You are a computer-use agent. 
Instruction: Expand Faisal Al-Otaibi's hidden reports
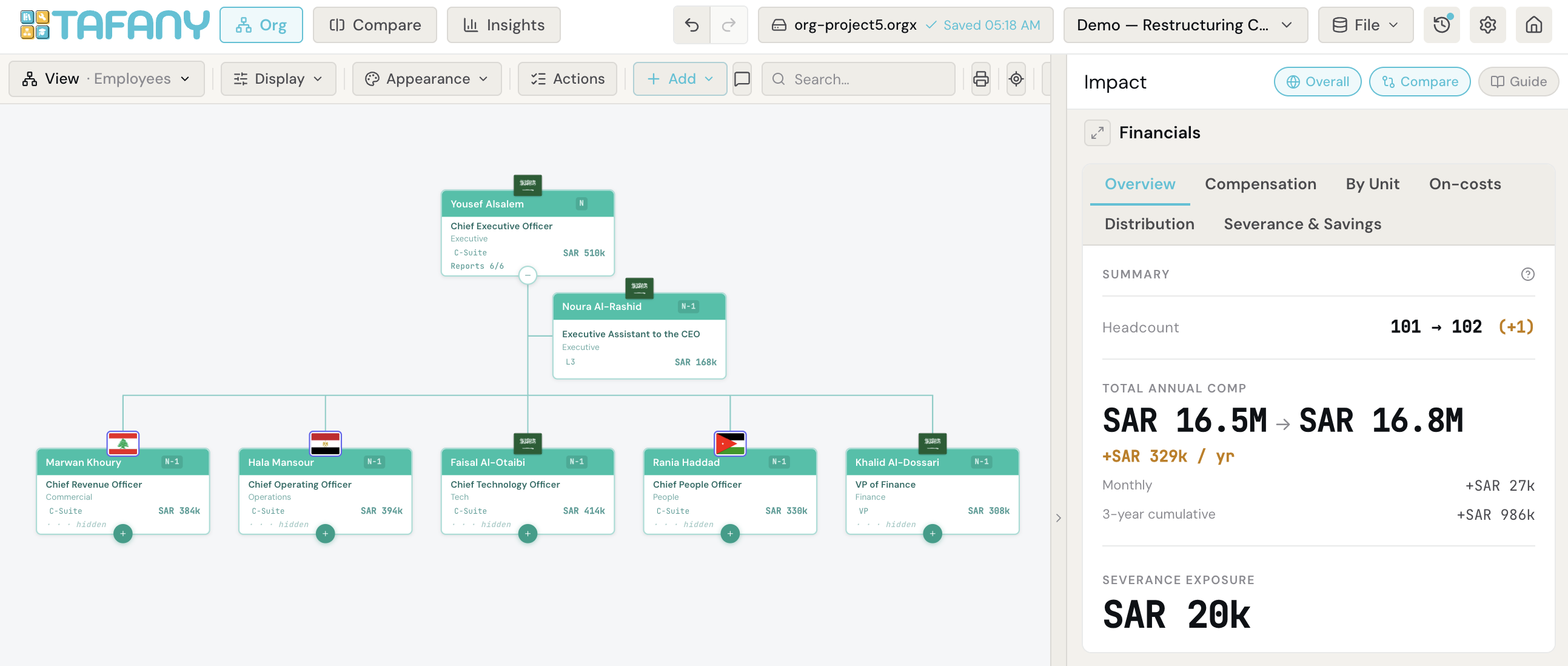tap(528, 533)
